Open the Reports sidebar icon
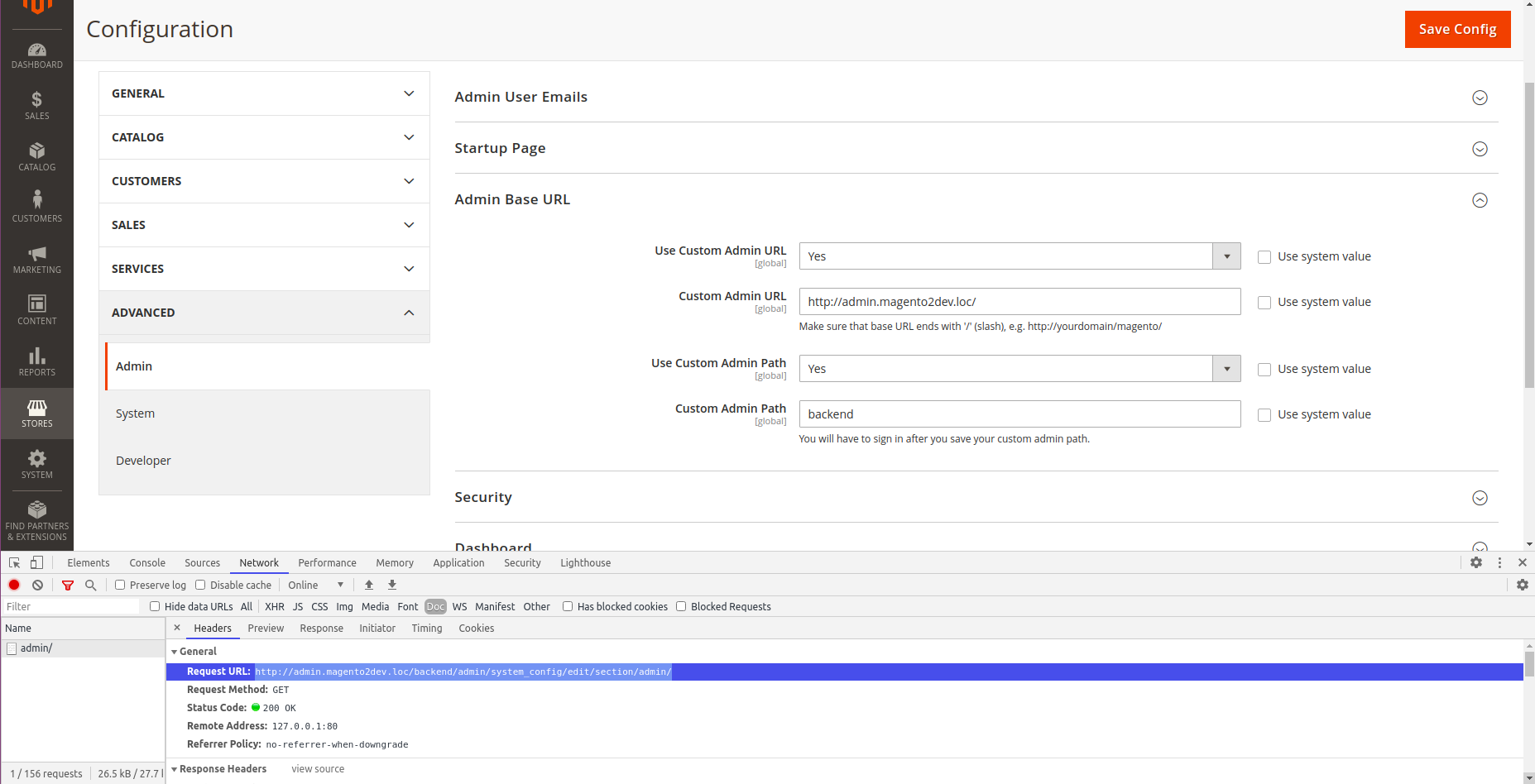The image size is (1535, 784). click(36, 359)
